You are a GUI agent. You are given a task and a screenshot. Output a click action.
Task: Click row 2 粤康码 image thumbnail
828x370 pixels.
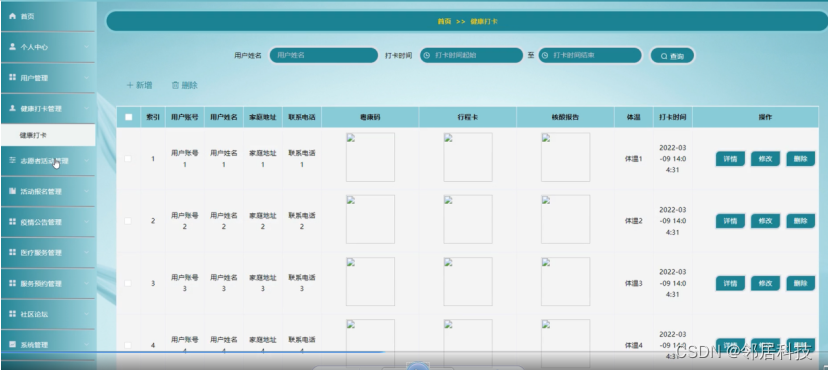[370, 220]
